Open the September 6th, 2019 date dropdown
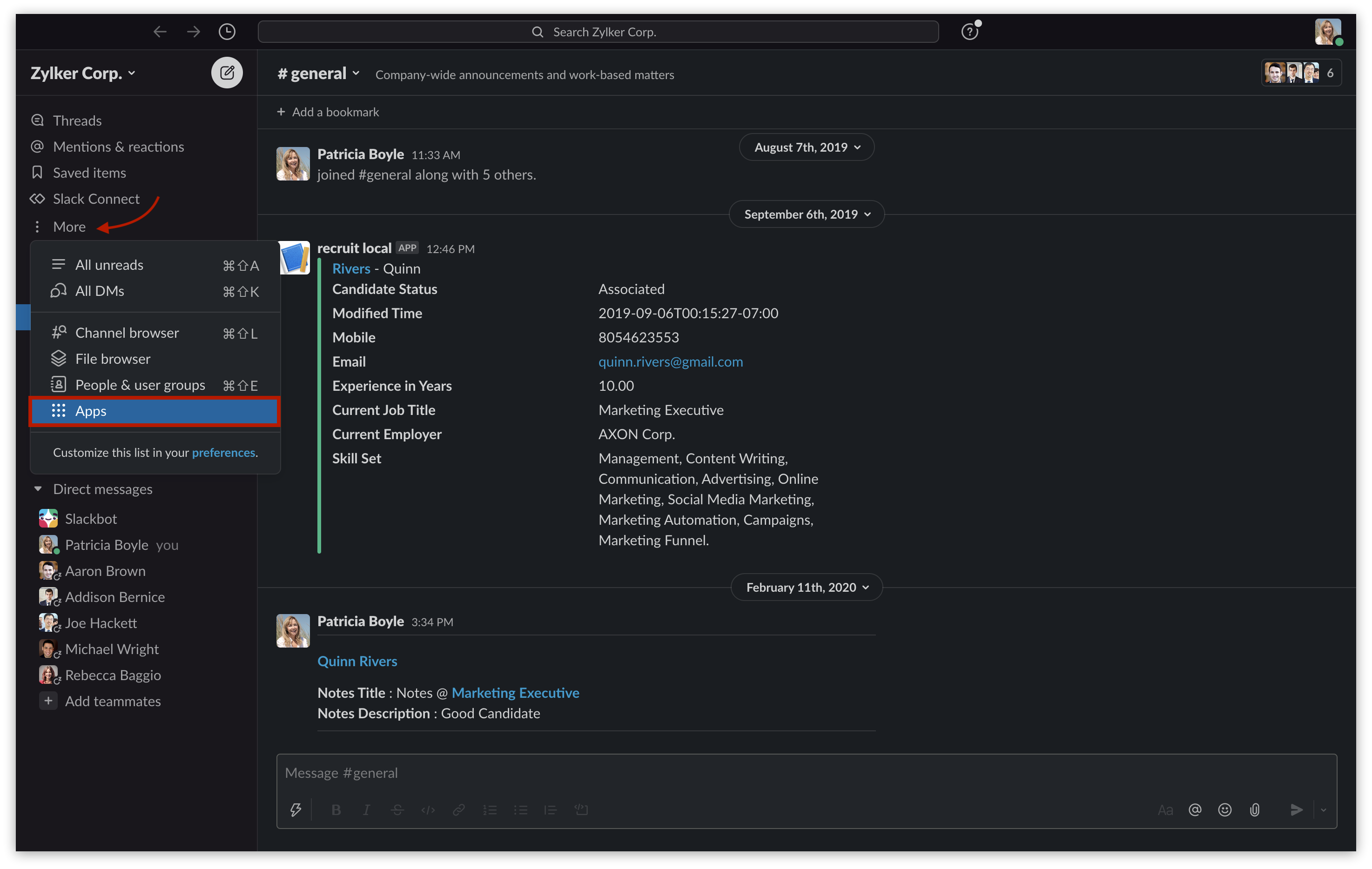This screenshot has height=869, width=1372. (x=806, y=214)
